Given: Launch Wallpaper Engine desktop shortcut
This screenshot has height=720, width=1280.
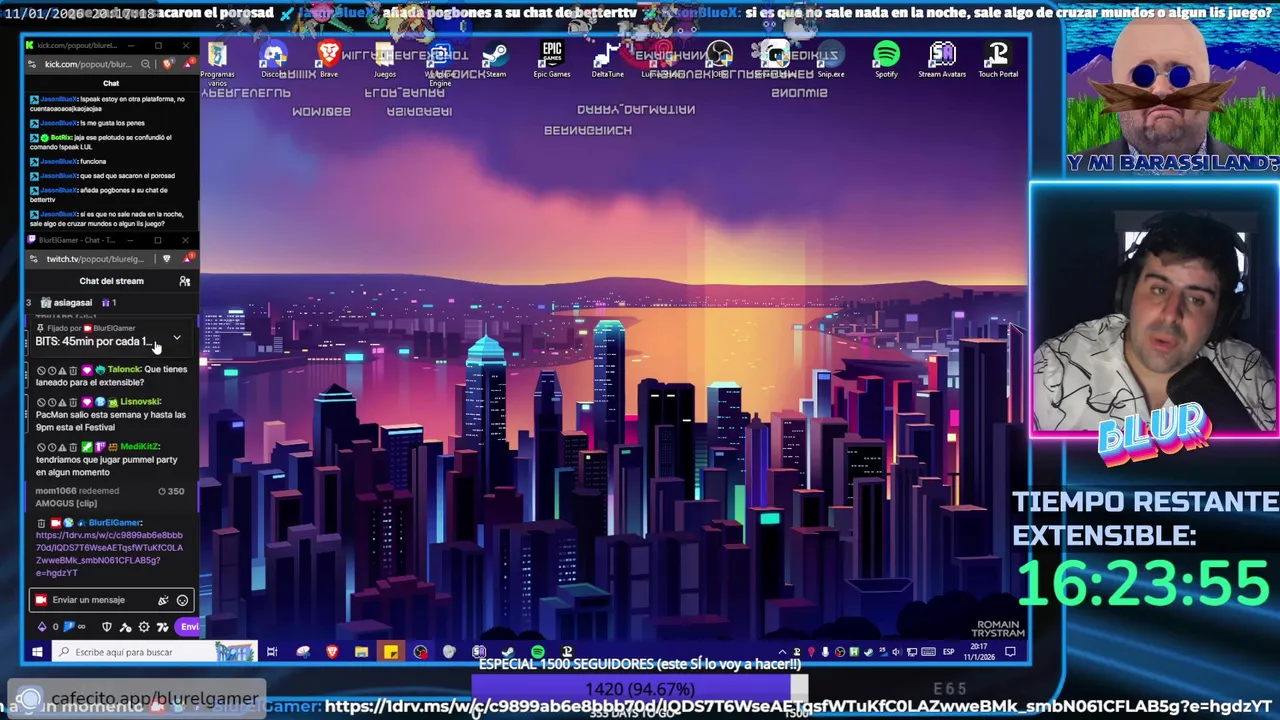Looking at the screenshot, I should [x=440, y=62].
